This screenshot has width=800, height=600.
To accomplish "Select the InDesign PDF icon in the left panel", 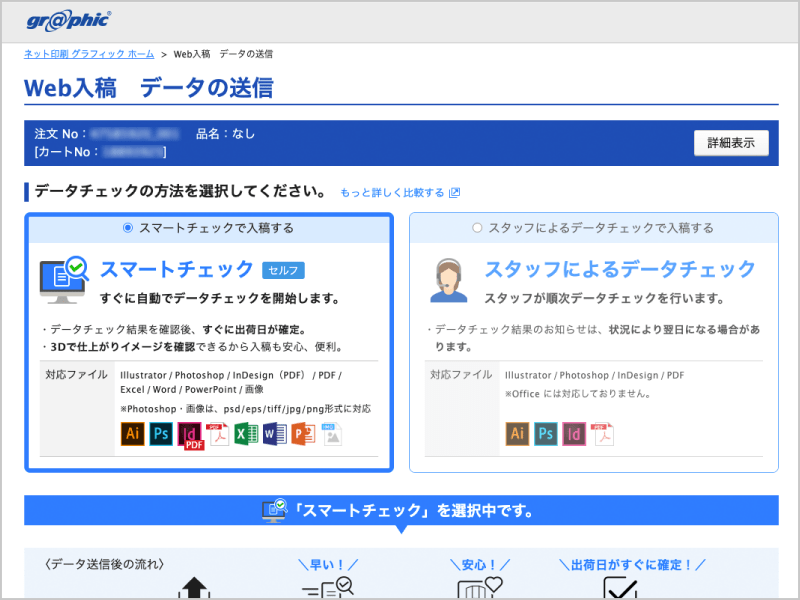I will (x=188, y=434).
